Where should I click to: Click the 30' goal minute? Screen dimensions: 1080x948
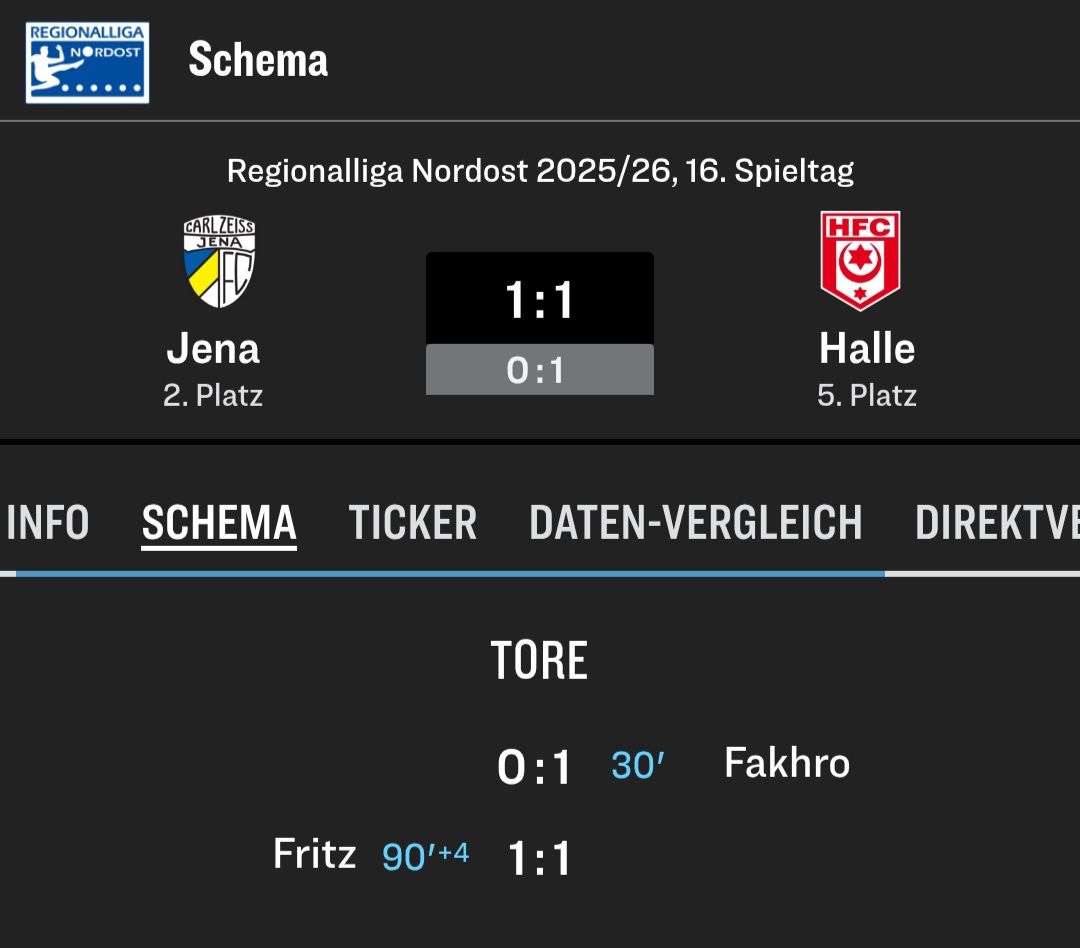click(638, 766)
